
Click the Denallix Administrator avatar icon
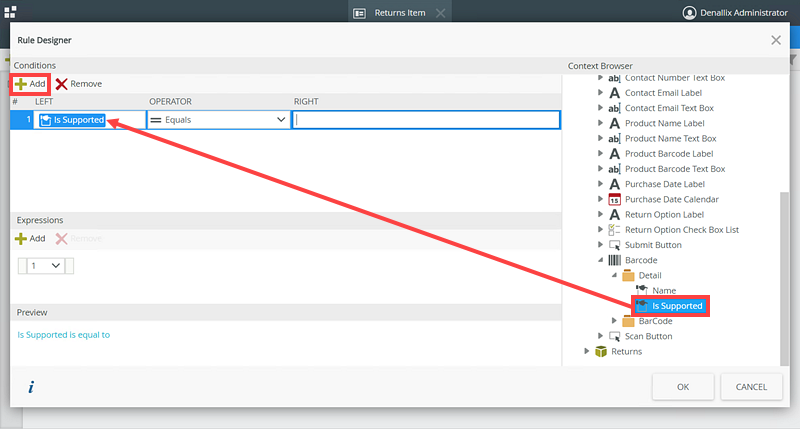pyautogui.click(x=689, y=13)
